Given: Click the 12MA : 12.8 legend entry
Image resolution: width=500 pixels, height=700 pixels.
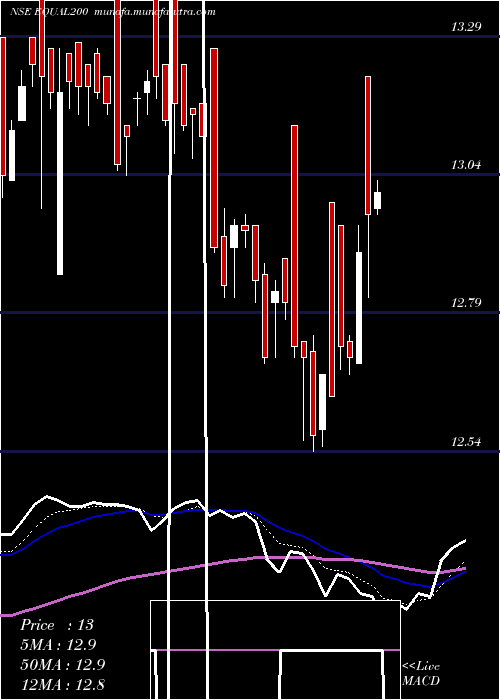Looking at the screenshot, I should click(x=62, y=684).
